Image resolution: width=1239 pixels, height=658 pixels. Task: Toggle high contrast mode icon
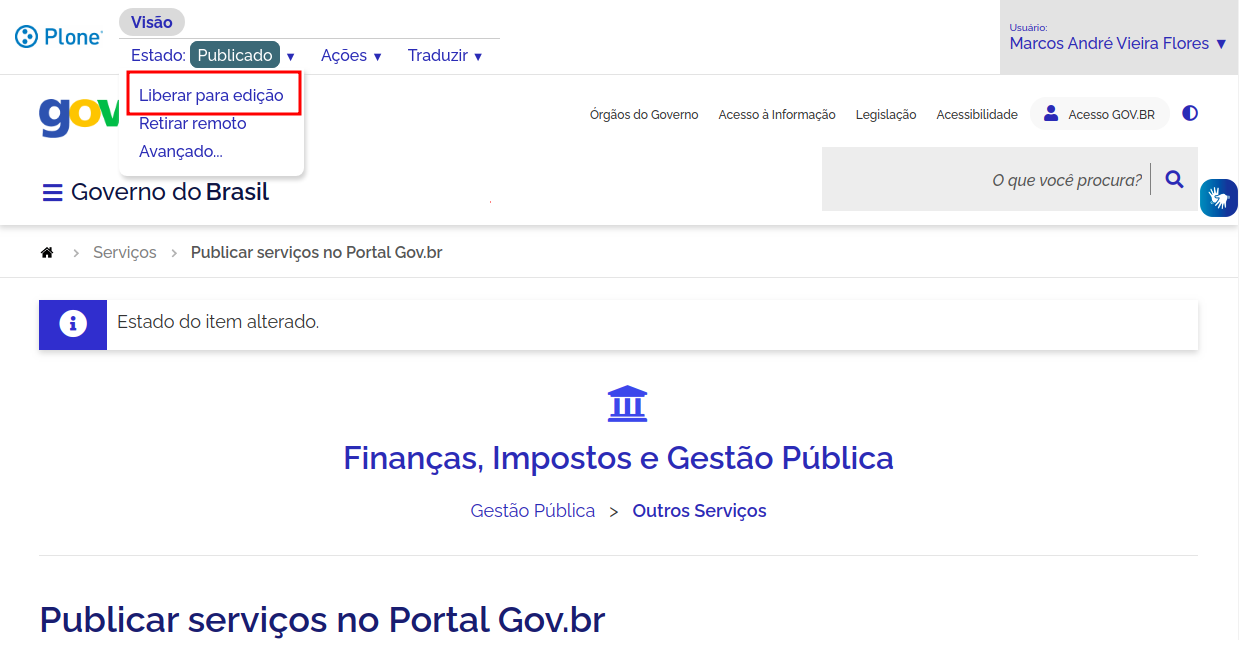click(x=1189, y=114)
